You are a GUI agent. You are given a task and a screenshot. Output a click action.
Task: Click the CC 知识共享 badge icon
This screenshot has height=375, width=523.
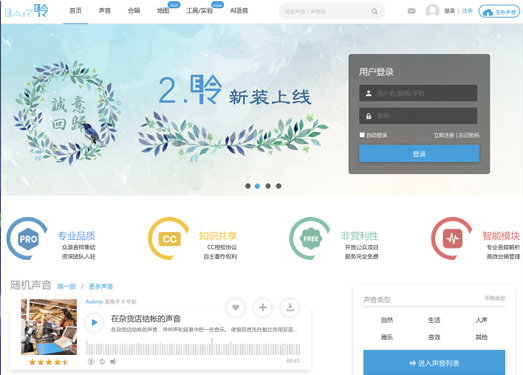169,239
